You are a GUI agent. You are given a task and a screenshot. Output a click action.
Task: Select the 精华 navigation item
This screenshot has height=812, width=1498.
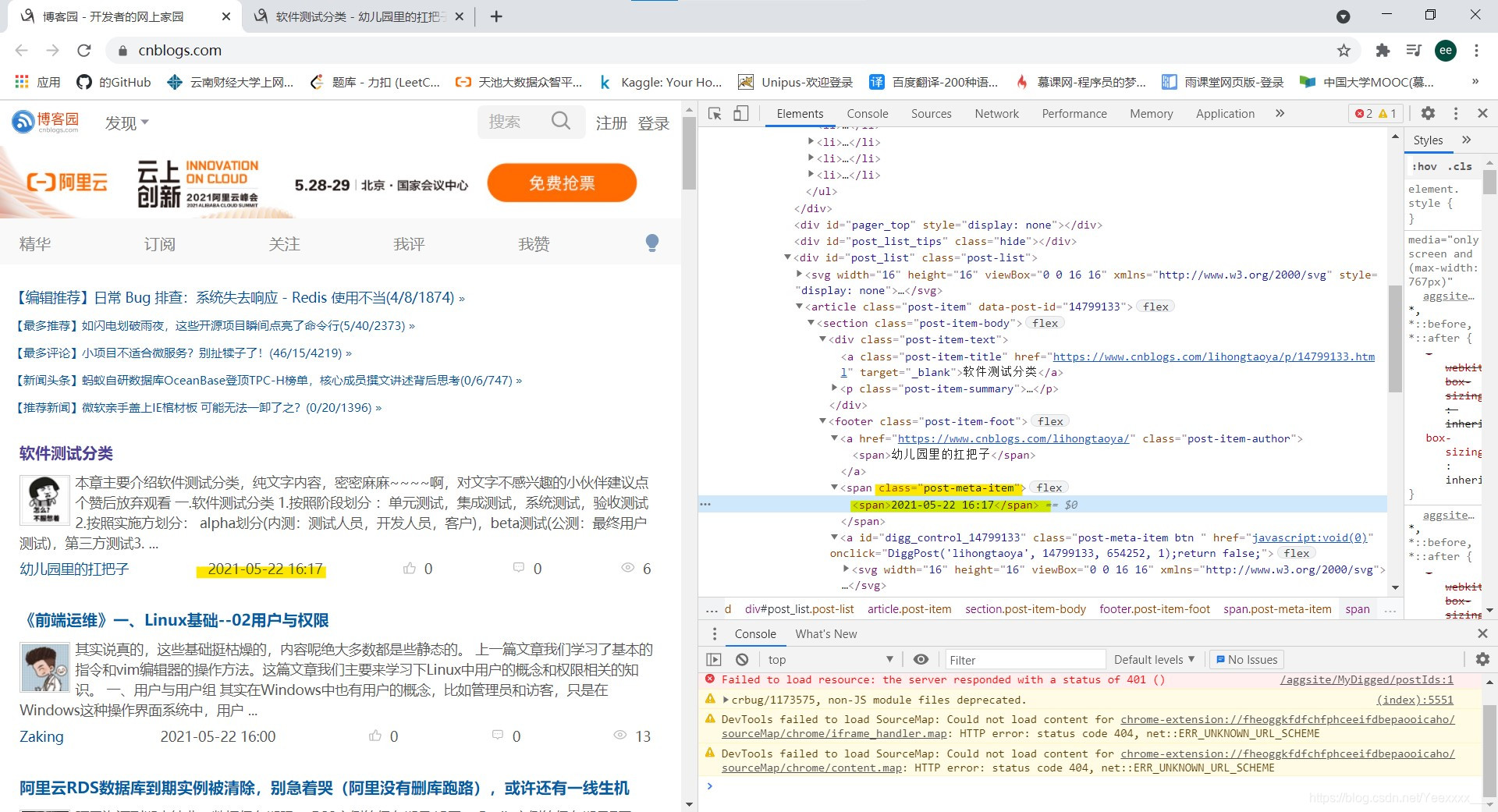tap(35, 244)
